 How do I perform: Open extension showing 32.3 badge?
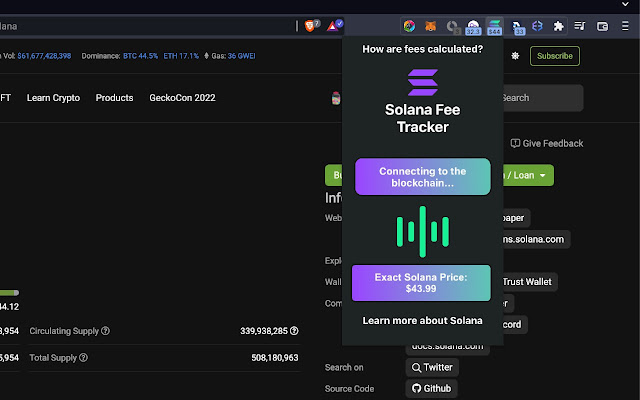tap(473, 27)
